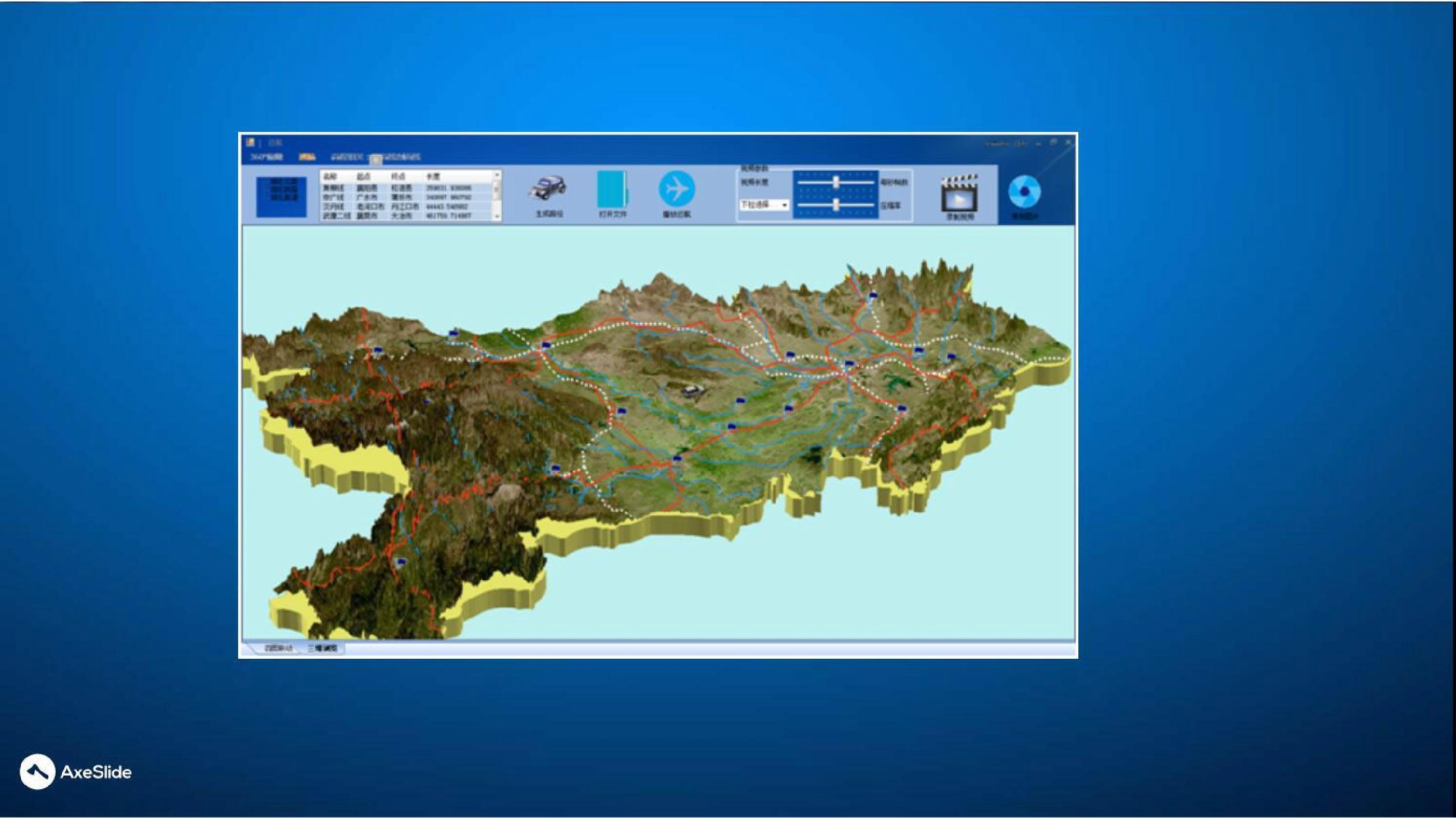
Task: Click the app icon in the title bar
Action: point(250,143)
